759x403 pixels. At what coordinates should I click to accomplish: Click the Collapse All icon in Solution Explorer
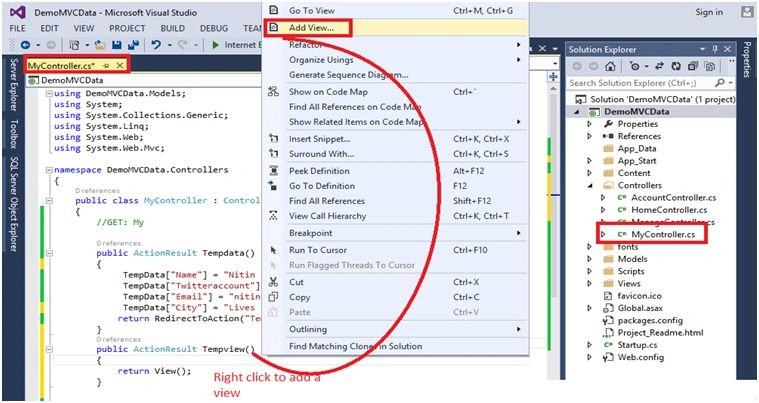pos(693,66)
